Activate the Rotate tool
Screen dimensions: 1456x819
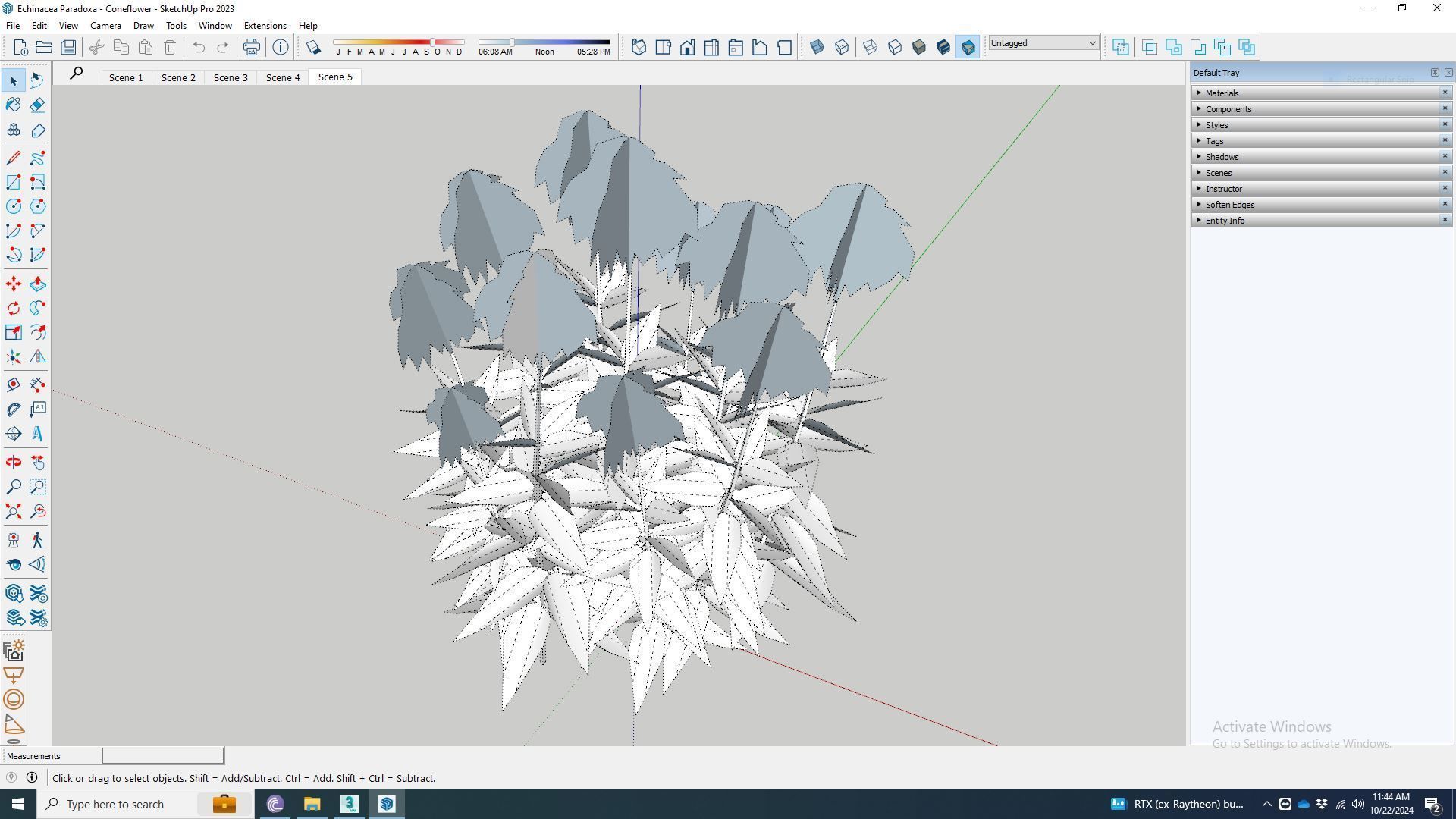pos(14,308)
